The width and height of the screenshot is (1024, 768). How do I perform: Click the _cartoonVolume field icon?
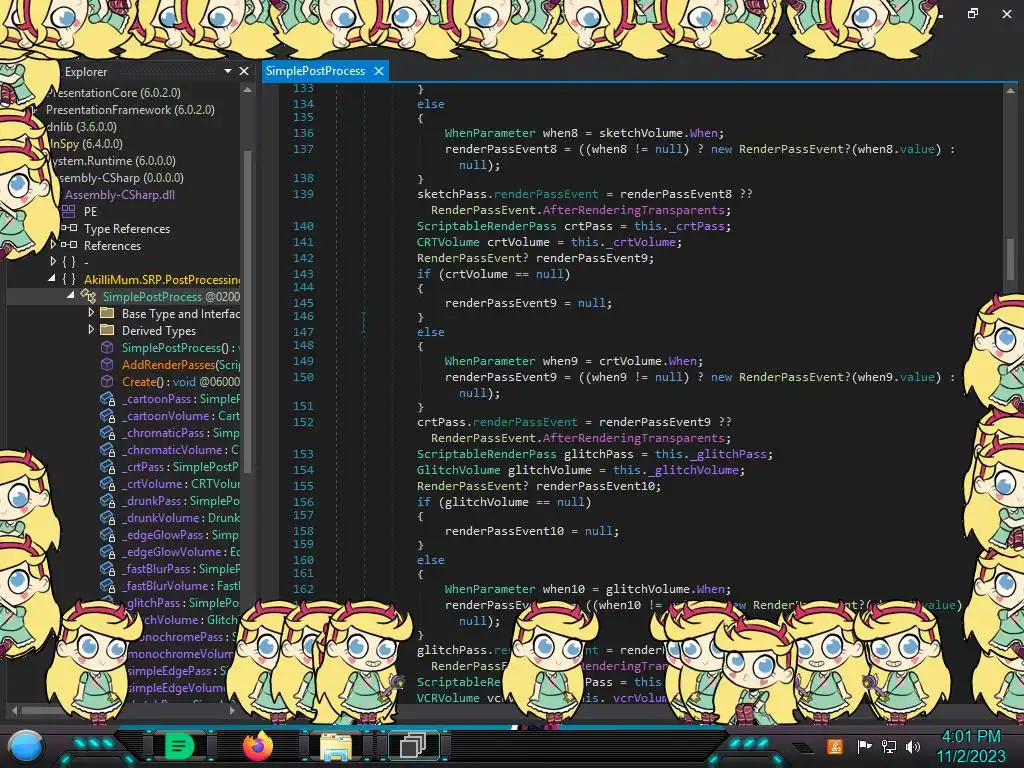[108, 416]
